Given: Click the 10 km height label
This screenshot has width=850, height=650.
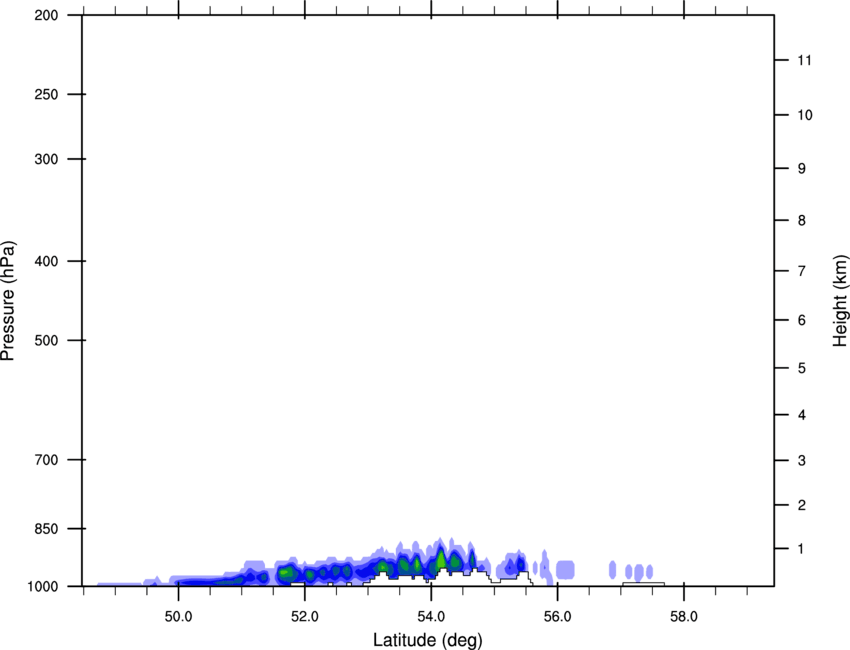Looking at the screenshot, I should (x=805, y=115).
